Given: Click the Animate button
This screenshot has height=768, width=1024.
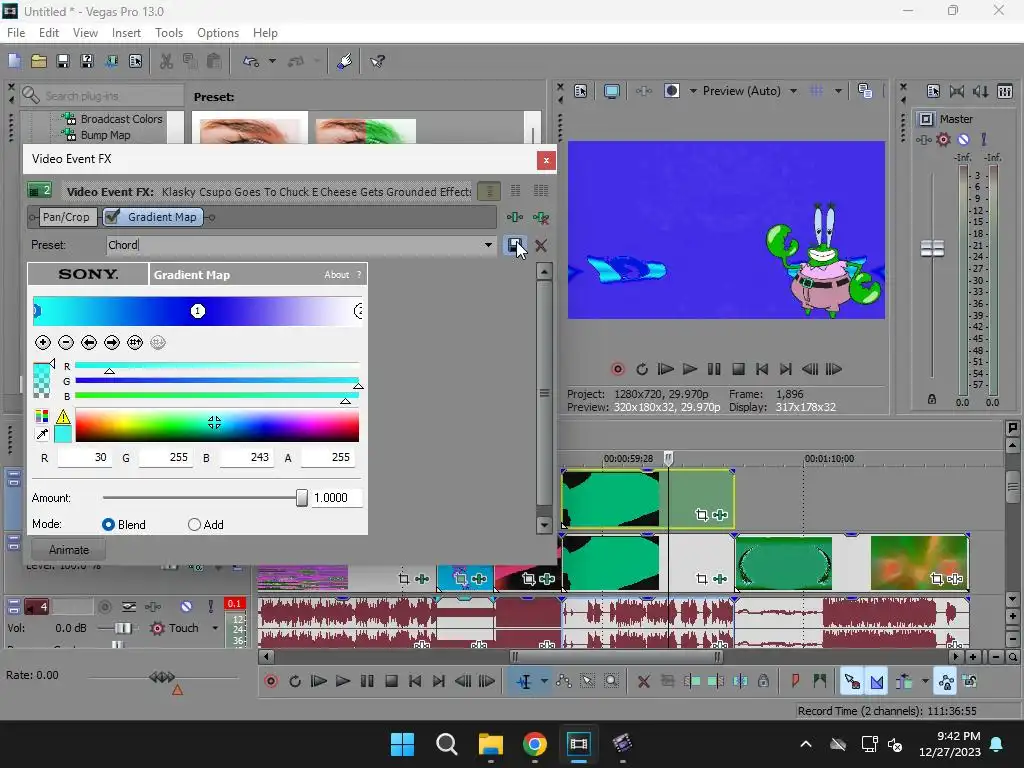Looking at the screenshot, I should point(69,550).
